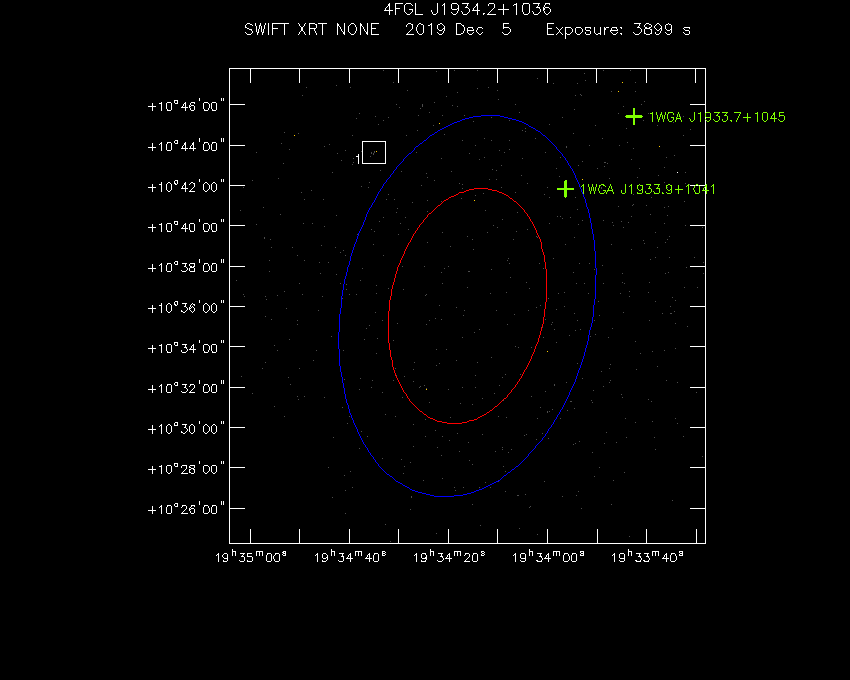Click the declination label +10°28'00"
This screenshot has height=680, width=850.
(186, 469)
